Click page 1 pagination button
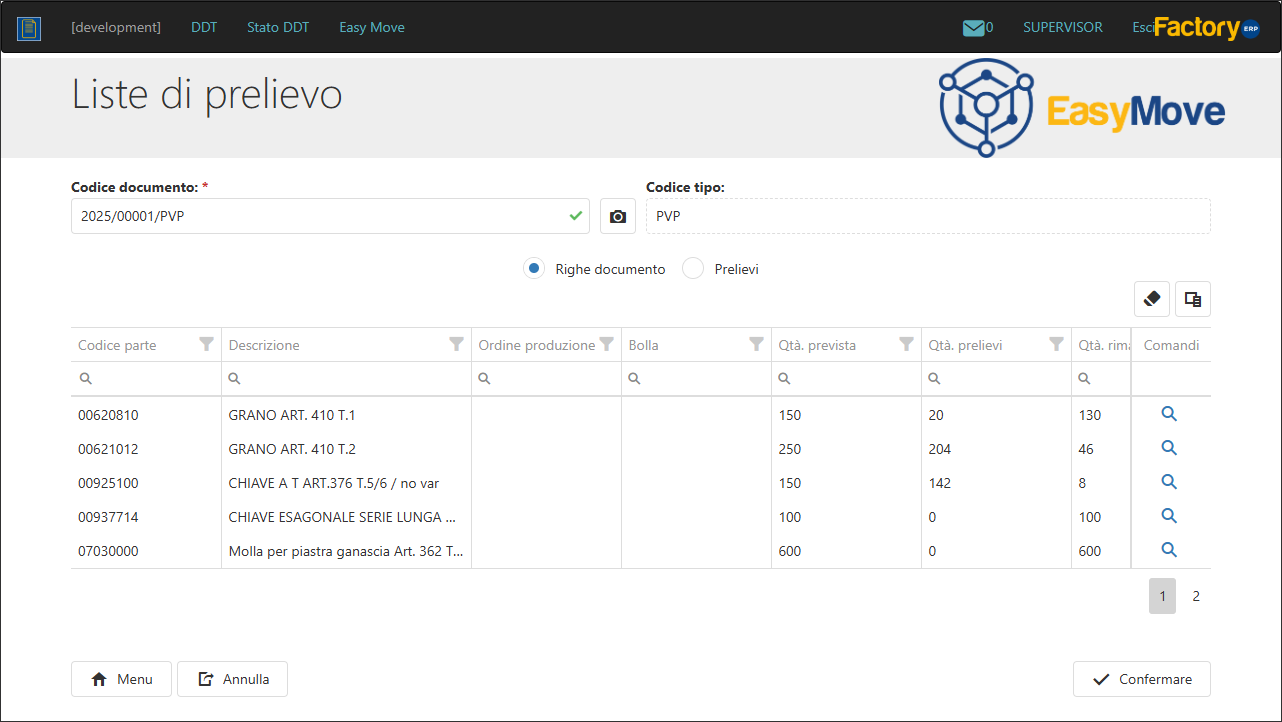 coord(1162,596)
